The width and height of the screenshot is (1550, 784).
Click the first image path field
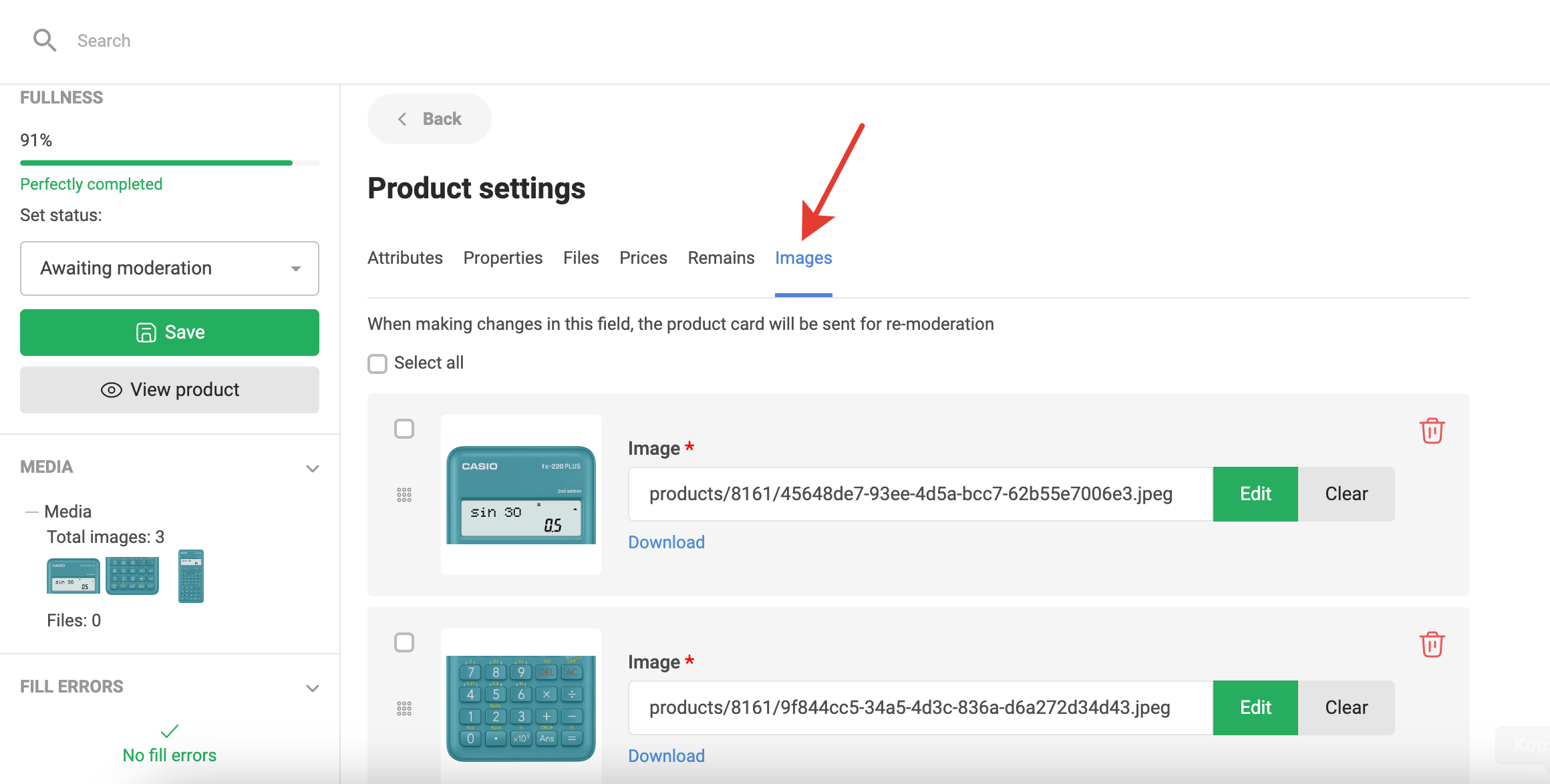[920, 494]
